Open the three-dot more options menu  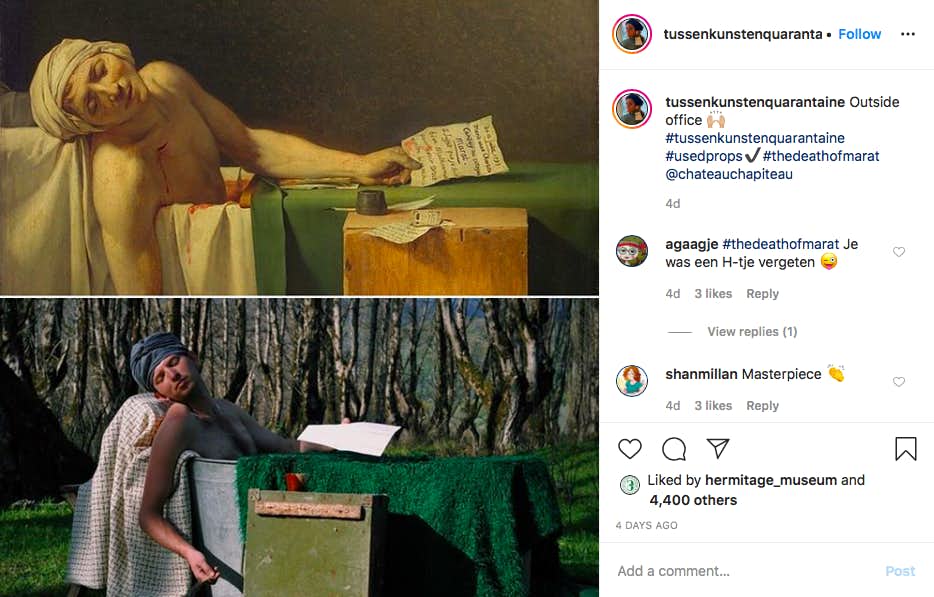click(907, 34)
